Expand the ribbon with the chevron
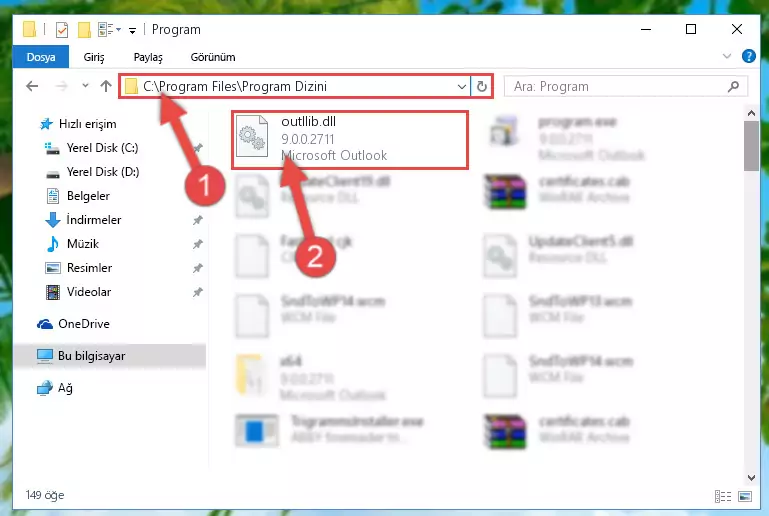 tap(727, 56)
